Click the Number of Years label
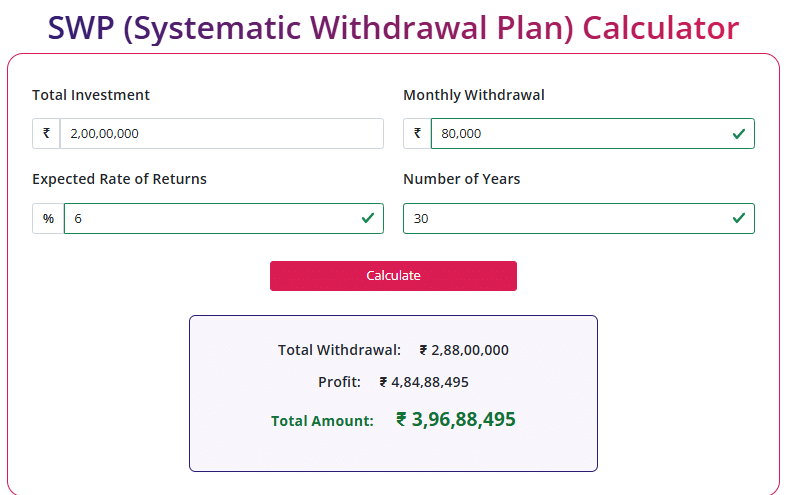The width and height of the screenshot is (791, 495). [x=462, y=179]
